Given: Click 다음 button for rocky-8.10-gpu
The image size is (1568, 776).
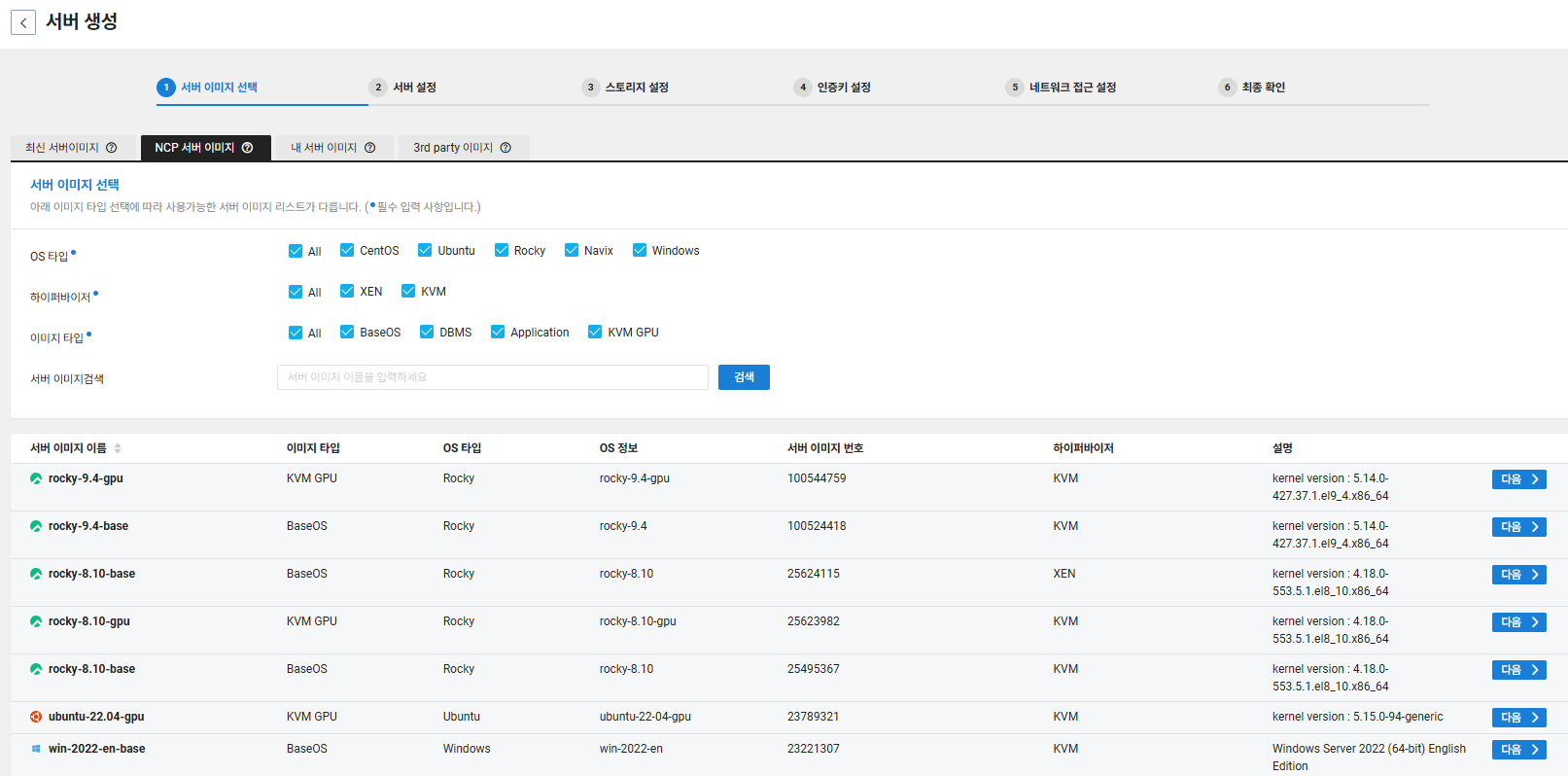Looking at the screenshot, I should (1518, 622).
